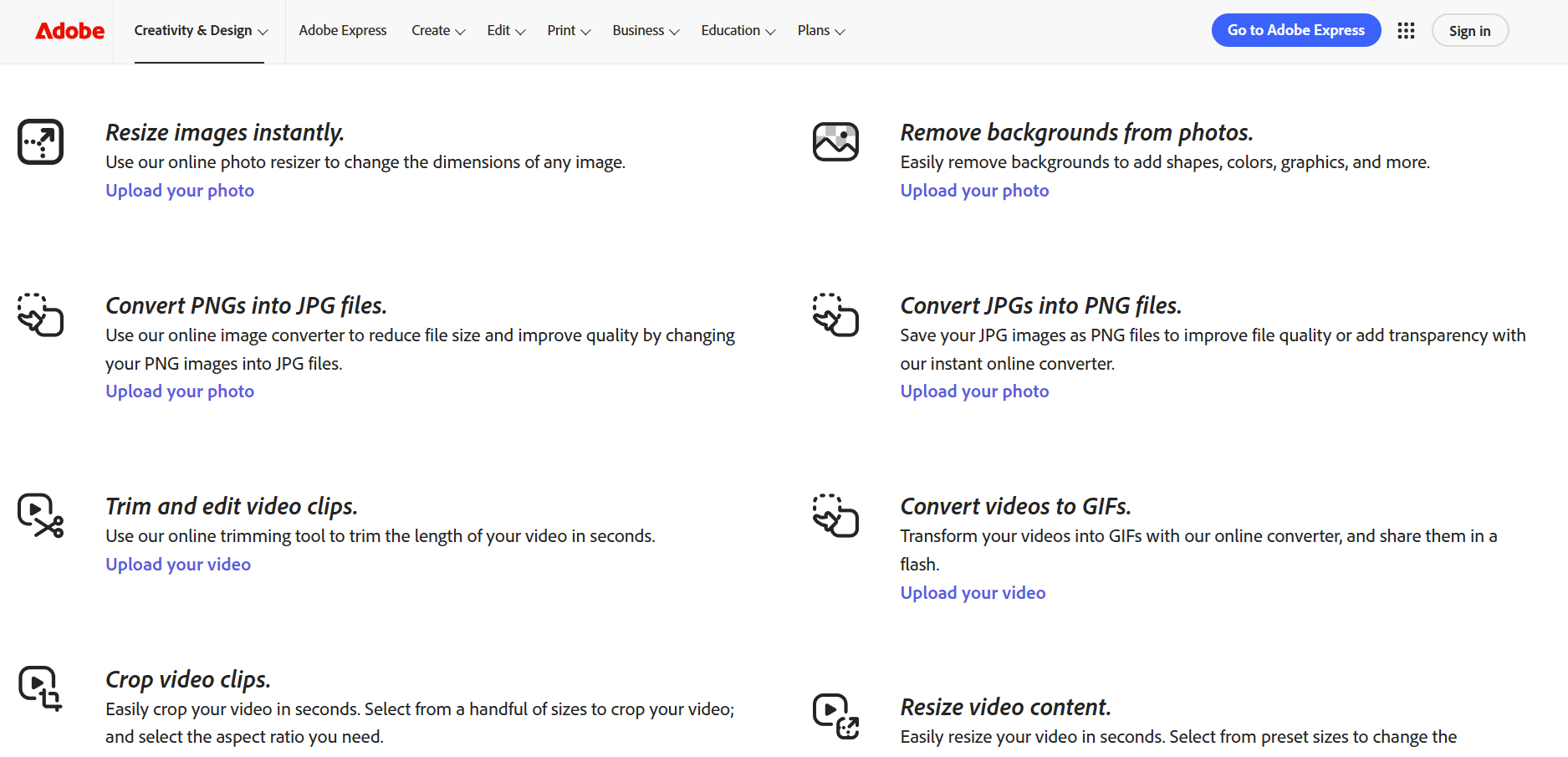Viewport: 1568px width, 757px height.
Task: Select the resize images tool icon
Action: point(40,142)
